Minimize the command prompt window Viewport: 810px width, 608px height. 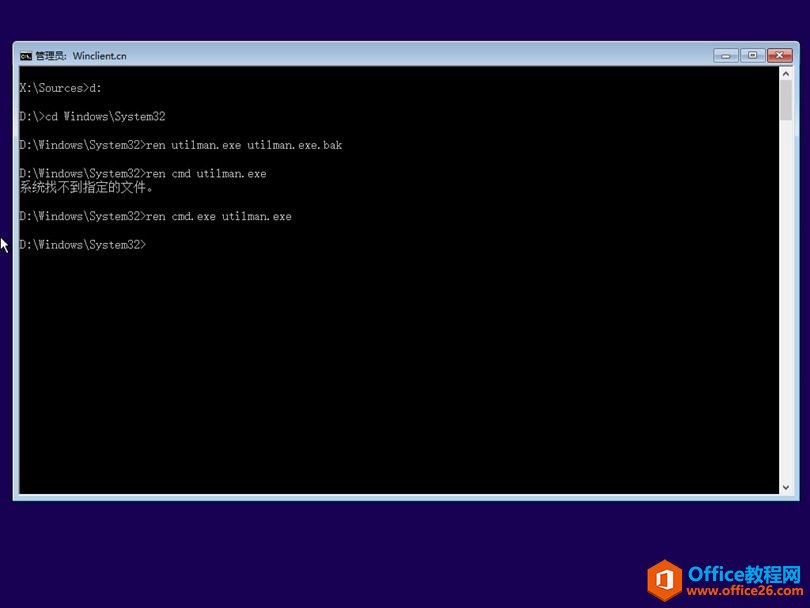click(726, 55)
